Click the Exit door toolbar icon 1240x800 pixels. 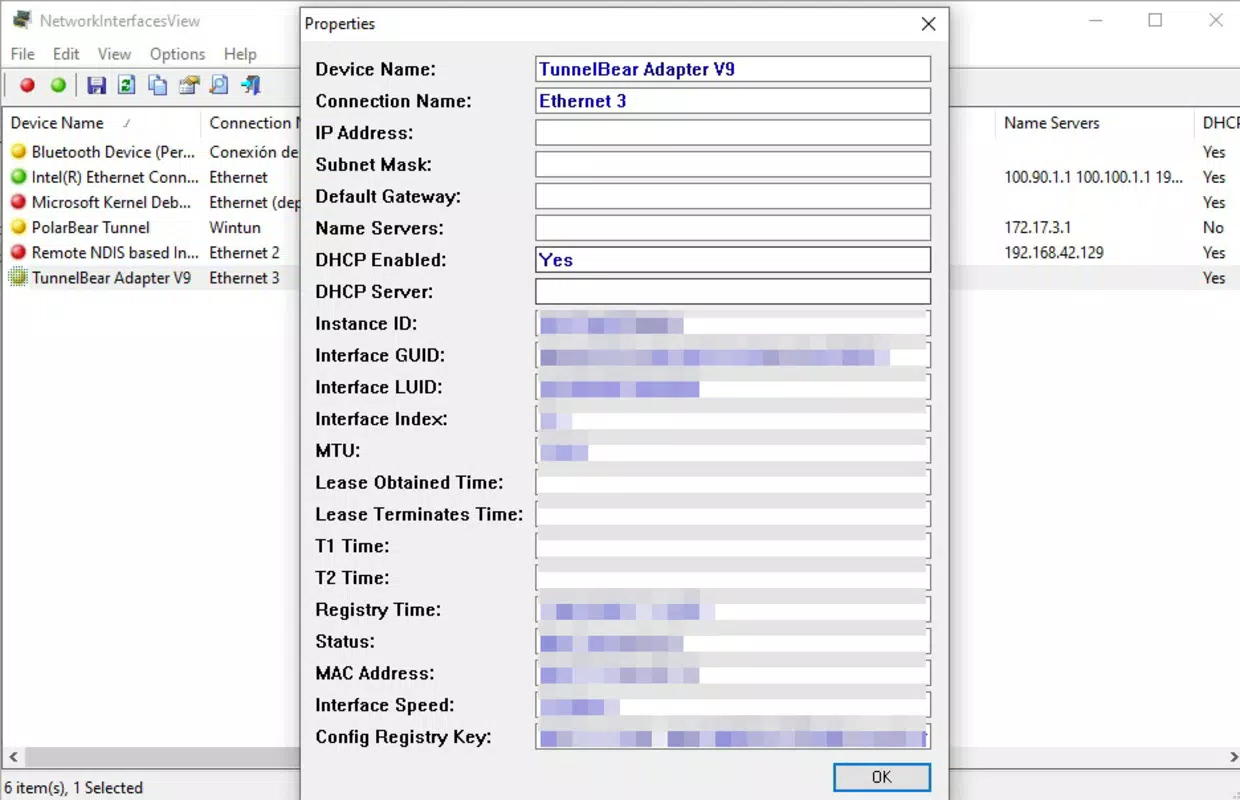[250, 85]
